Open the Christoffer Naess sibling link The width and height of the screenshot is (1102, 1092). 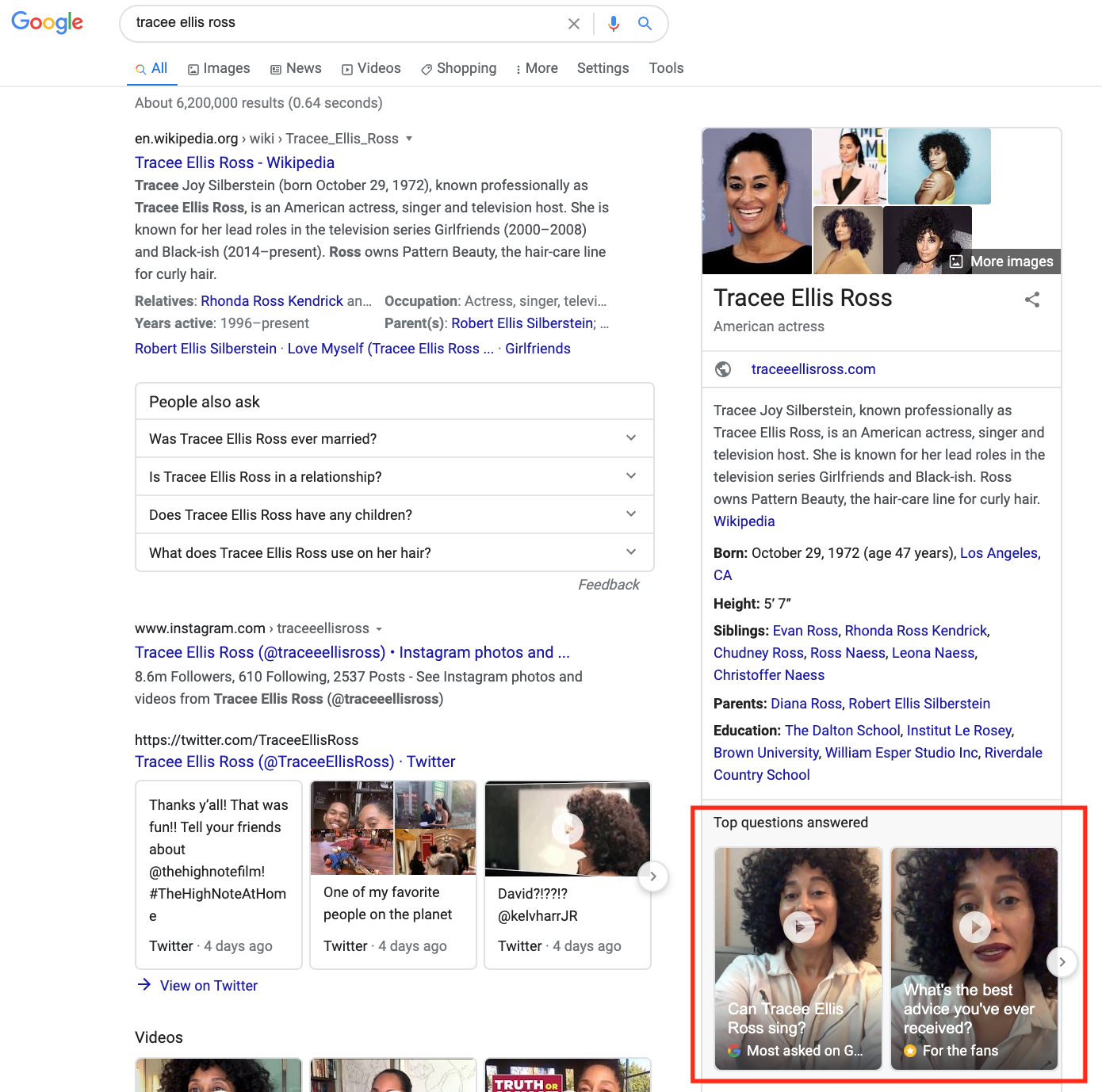point(769,675)
